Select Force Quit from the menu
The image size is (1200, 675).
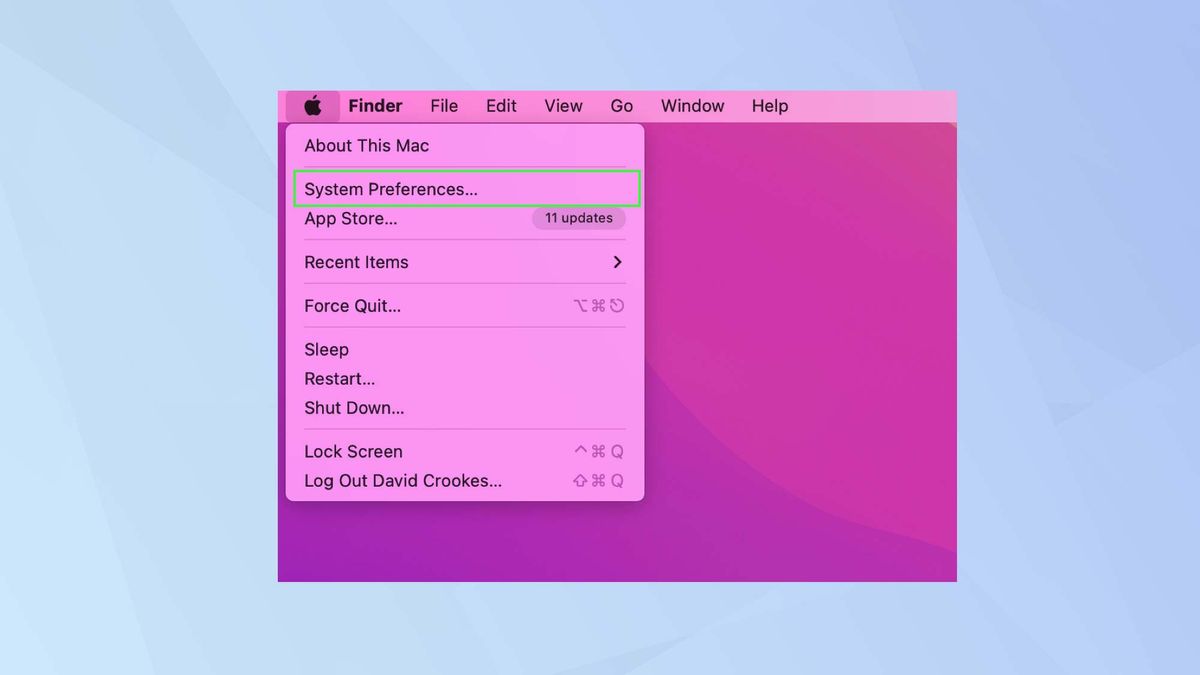point(351,306)
